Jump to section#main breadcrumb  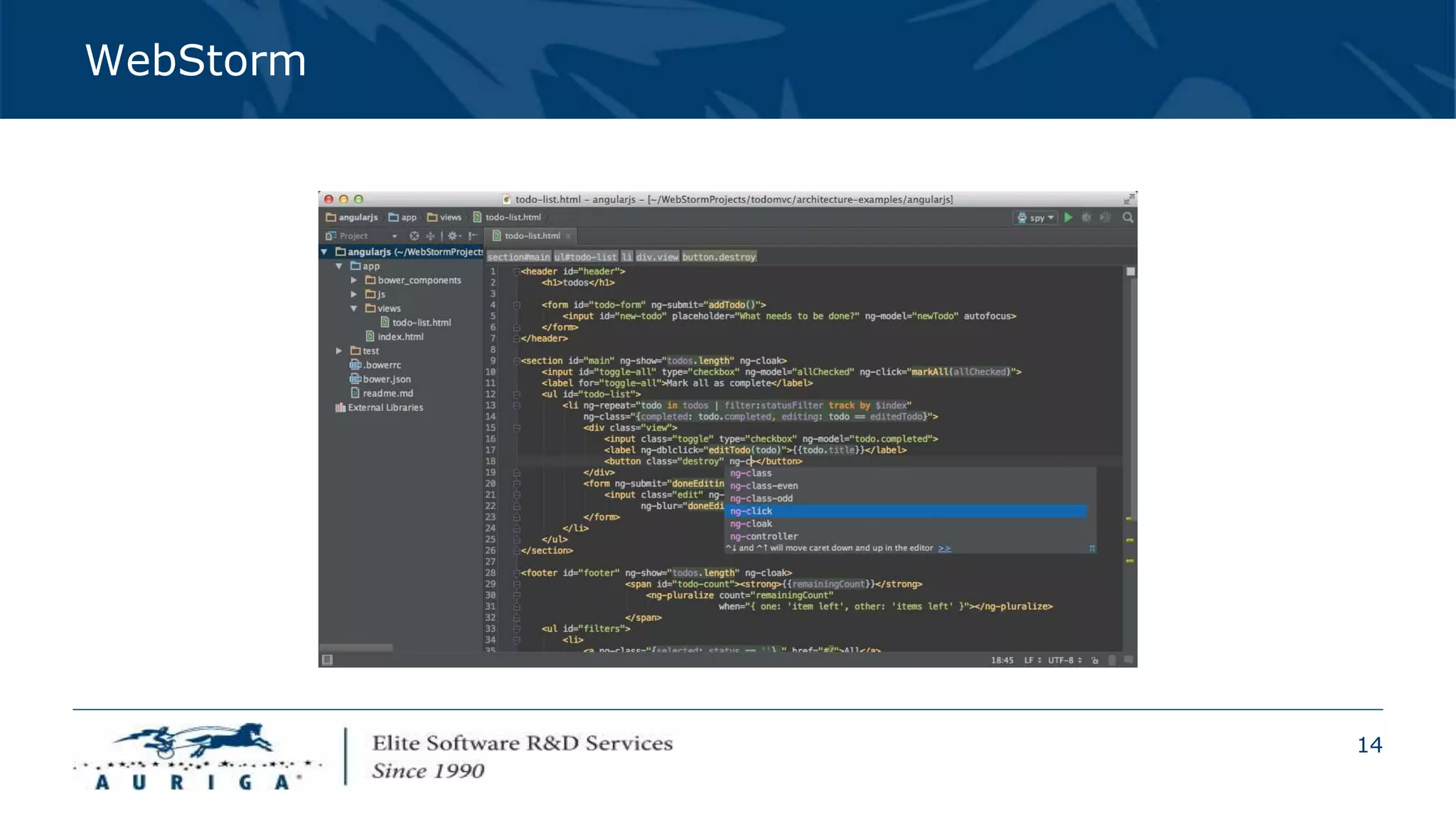[519, 257]
